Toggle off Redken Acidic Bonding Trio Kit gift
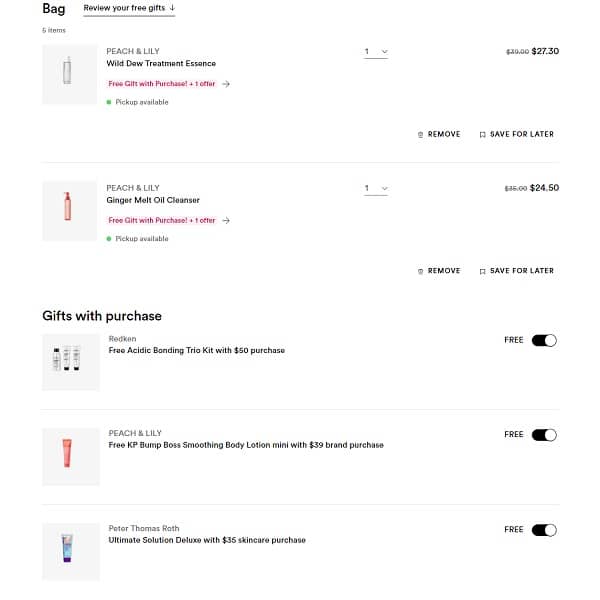This screenshot has width=600, height=600. 544,340
